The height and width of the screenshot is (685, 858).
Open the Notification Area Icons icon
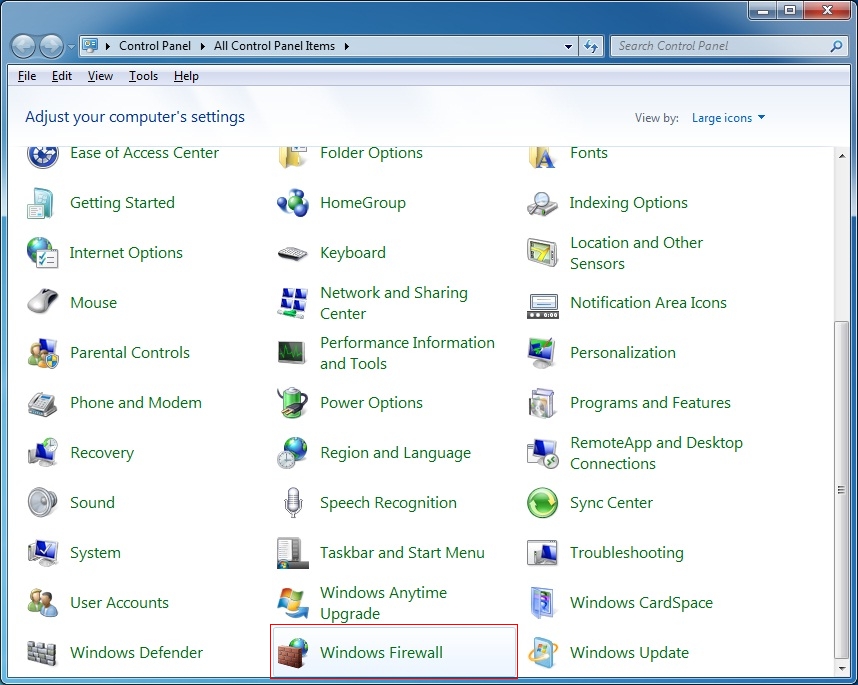542,305
